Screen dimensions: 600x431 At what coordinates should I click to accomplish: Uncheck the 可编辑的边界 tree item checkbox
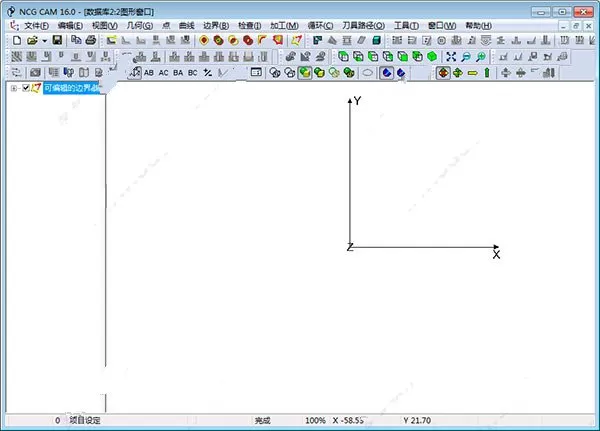pos(26,88)
